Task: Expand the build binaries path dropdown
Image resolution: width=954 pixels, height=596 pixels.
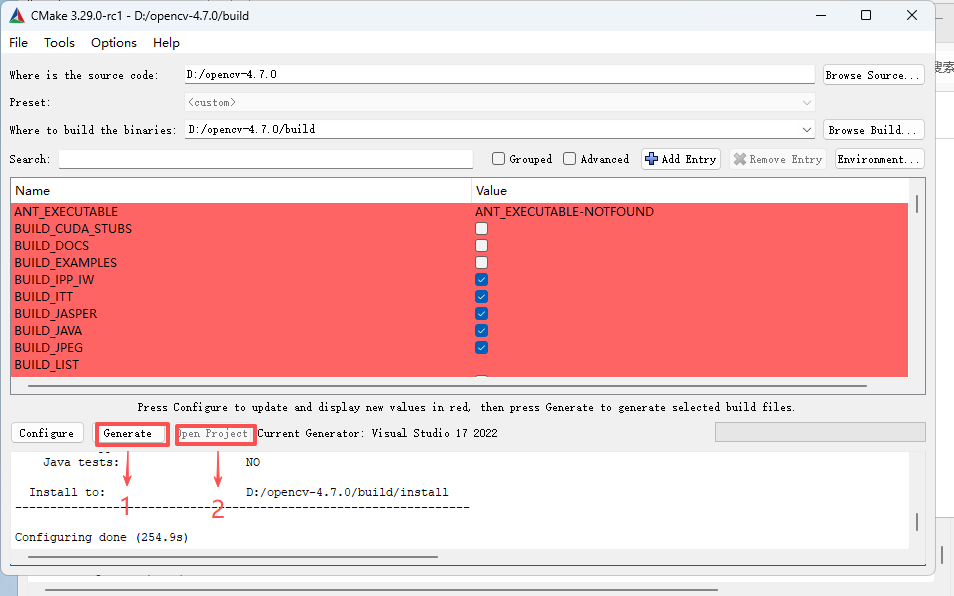Action: [x=807, y=130]
